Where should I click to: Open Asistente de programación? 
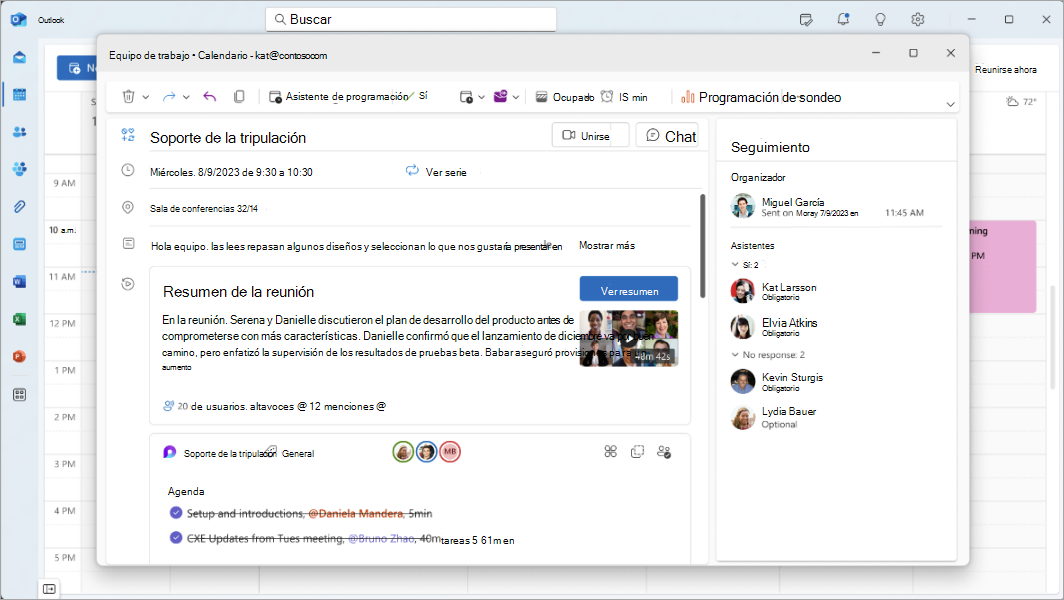tap(339, 97)
